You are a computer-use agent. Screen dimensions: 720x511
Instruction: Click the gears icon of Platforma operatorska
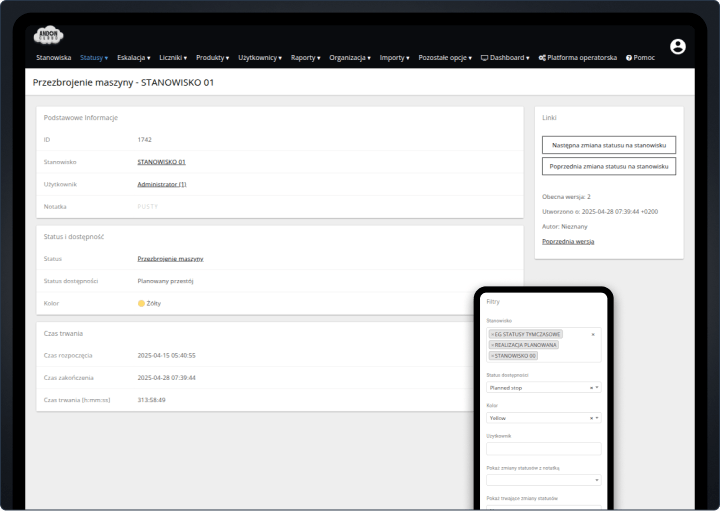[542, 58]
